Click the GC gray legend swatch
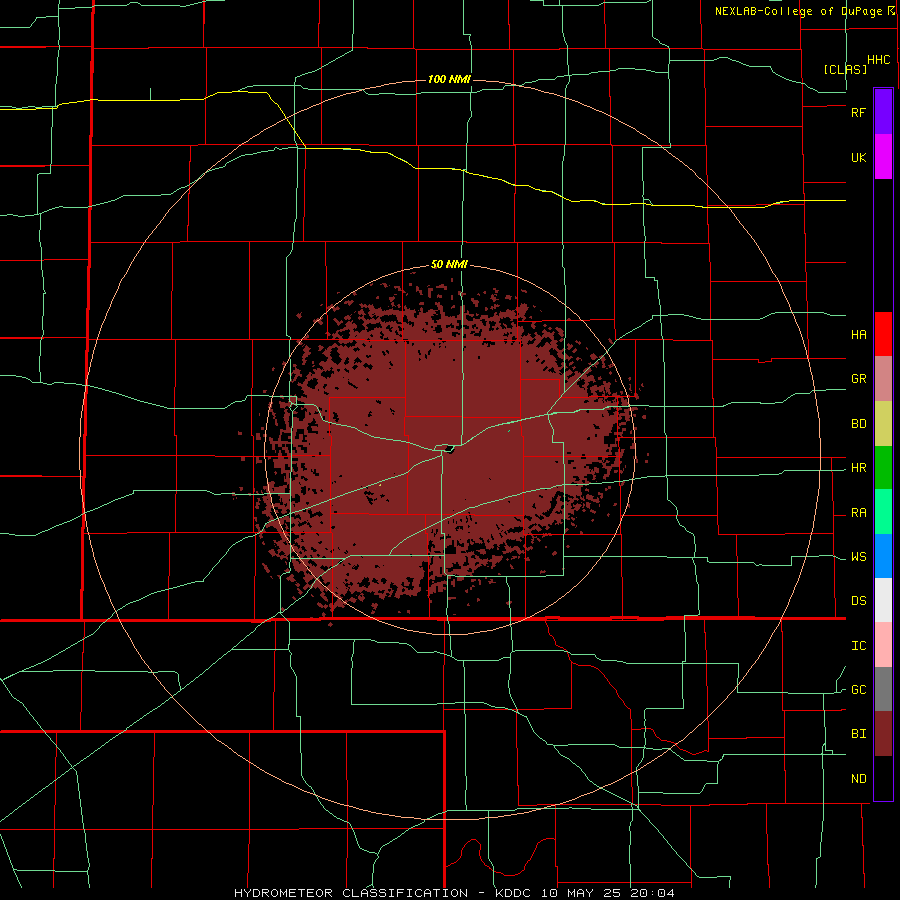The height and width of the screenshot is (900, 900). click(883, 689)
